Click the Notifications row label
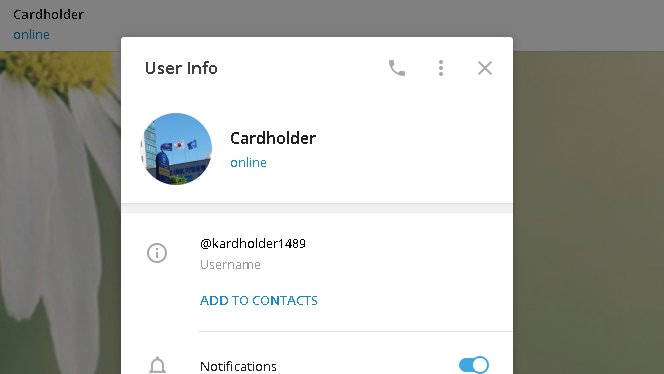664x374 pixels. (238, 366)
